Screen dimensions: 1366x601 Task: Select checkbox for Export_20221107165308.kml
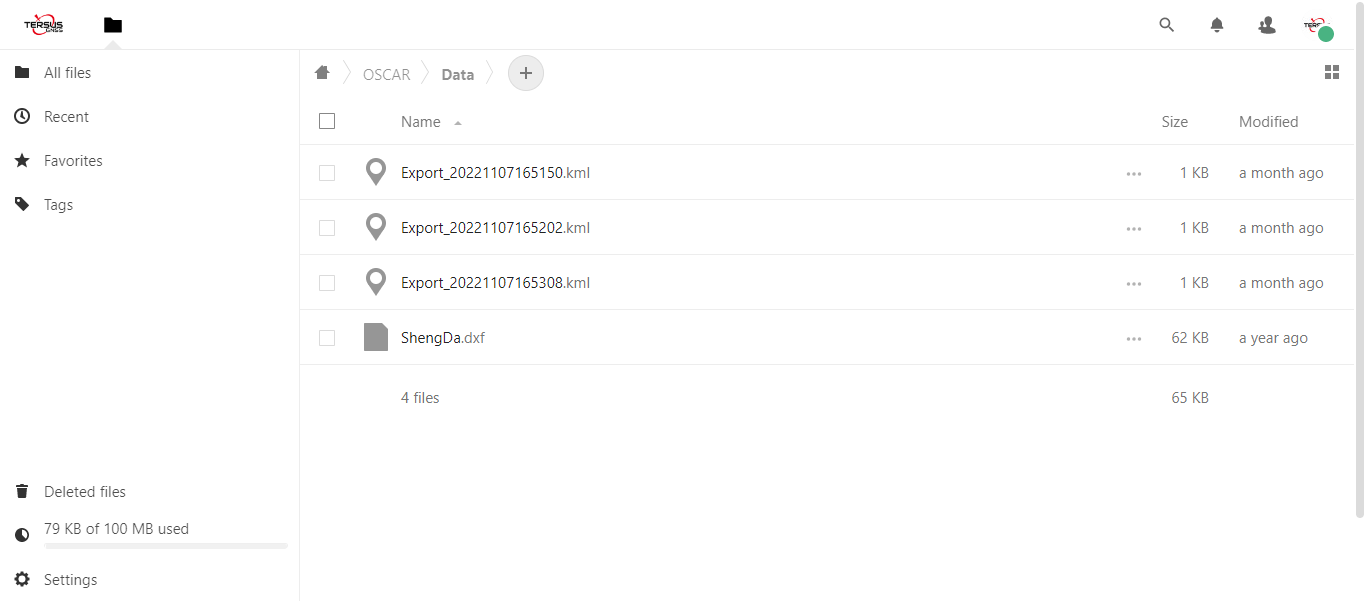(327, 283)
